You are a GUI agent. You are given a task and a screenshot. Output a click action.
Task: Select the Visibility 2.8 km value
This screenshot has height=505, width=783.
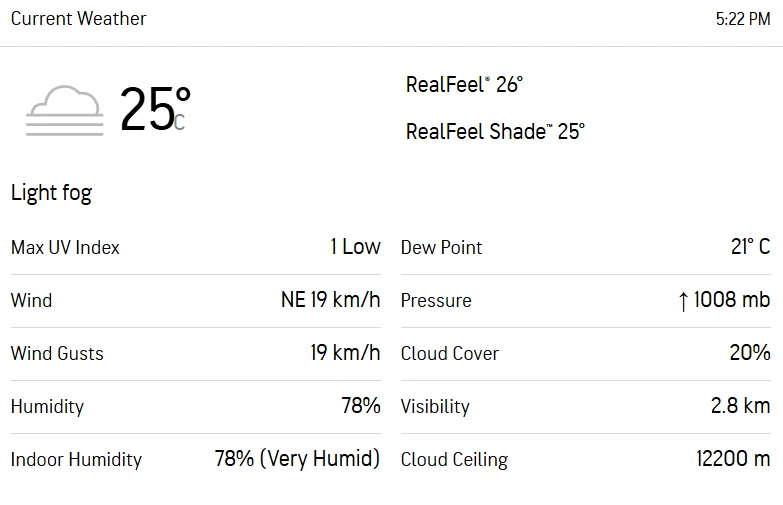point(741,406)
